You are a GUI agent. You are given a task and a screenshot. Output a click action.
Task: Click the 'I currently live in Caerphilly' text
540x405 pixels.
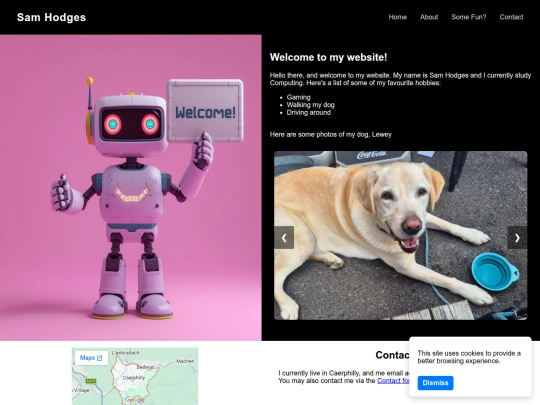pos(344,373)
